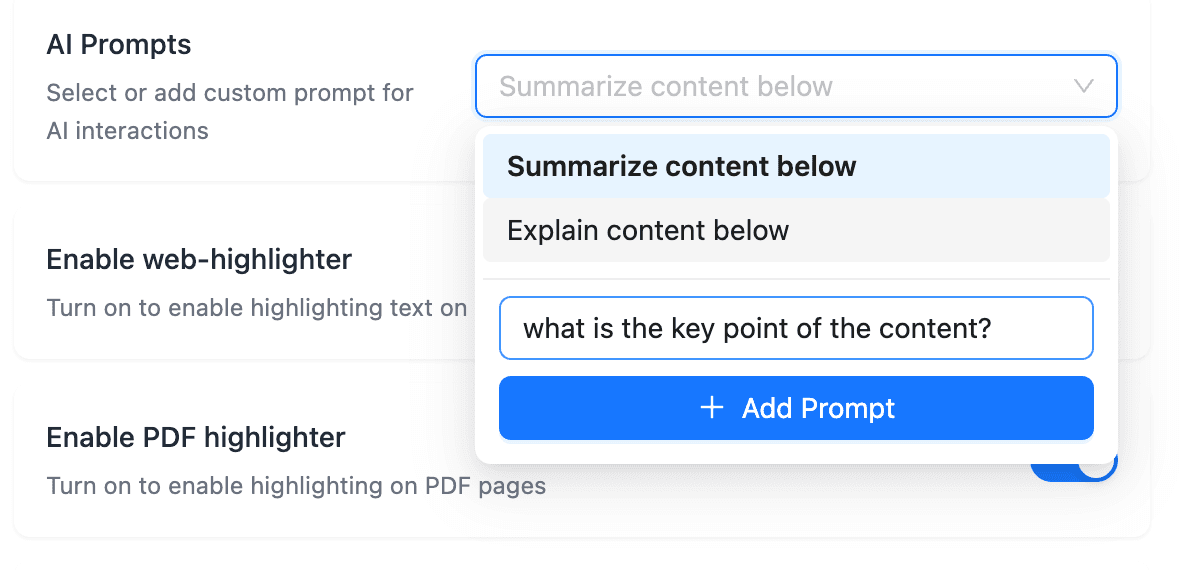Click the "Enable web-highlighter" heading
Screen dimensions: 1180x570
pos(199,260)
